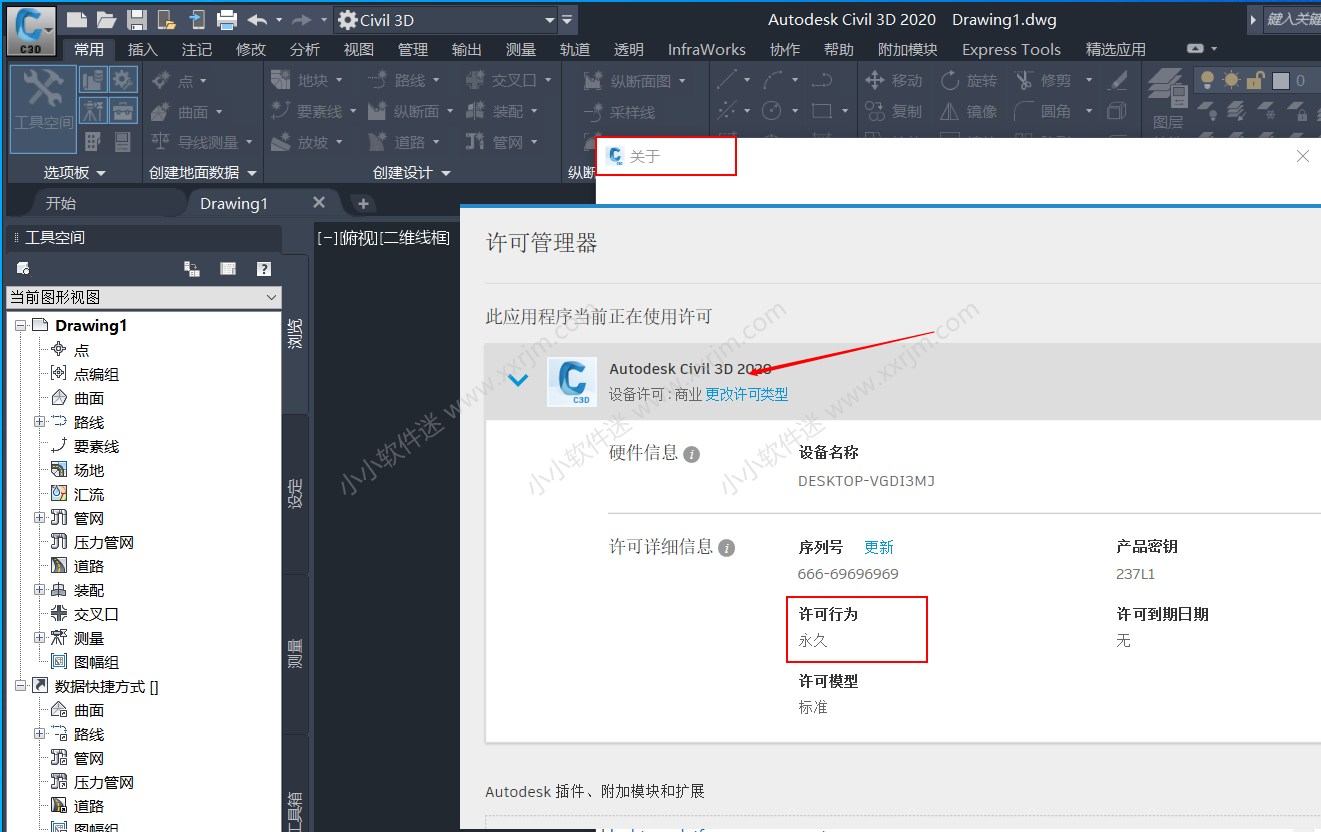
Task: Close the 关于 About dialog
Action: coord(1302,156)
